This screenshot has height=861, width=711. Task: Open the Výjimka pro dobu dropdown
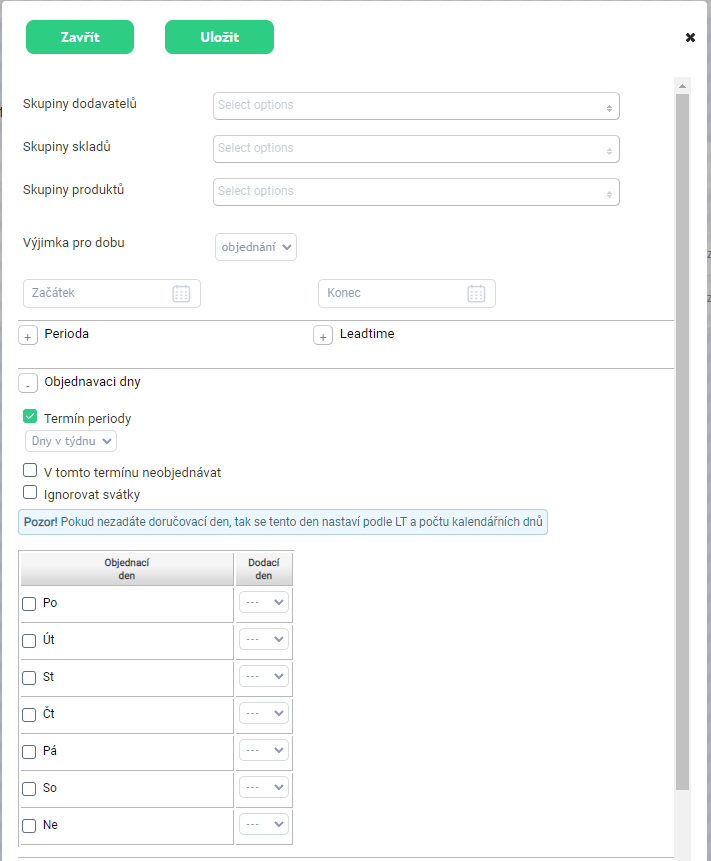coord(256,247)
